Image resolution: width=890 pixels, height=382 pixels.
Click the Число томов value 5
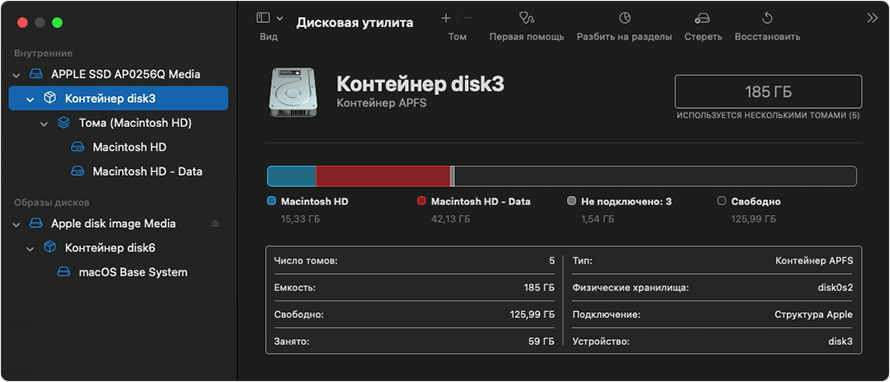(552, 261)
